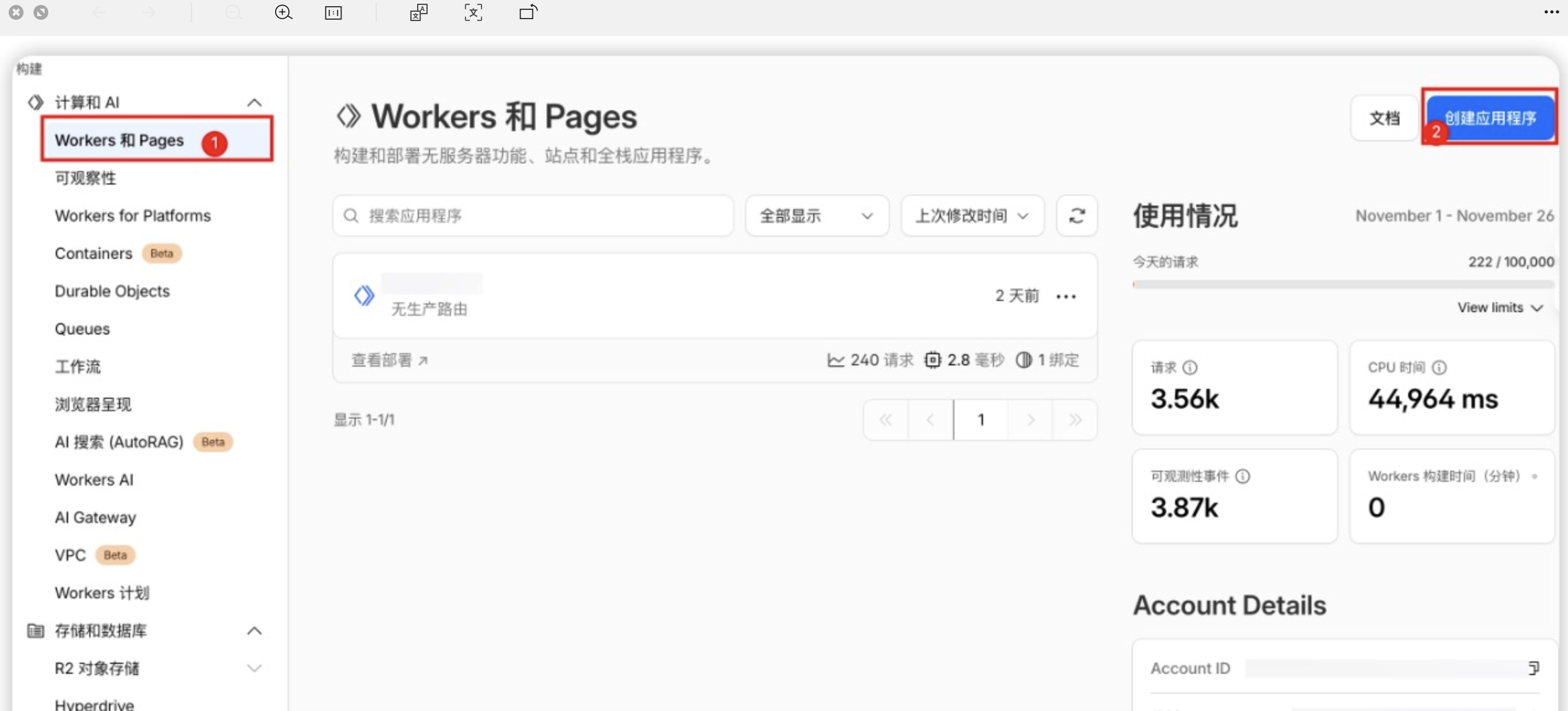Open AI Gateway in the sidebar
Image resolution: width=1568 pixels, height=711 pixels.
(95, 518)
